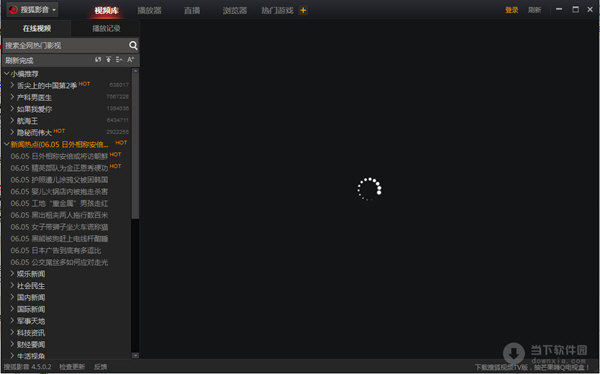
Task: Switch to the 视频库 tab
Action: (x=106, y=11)
